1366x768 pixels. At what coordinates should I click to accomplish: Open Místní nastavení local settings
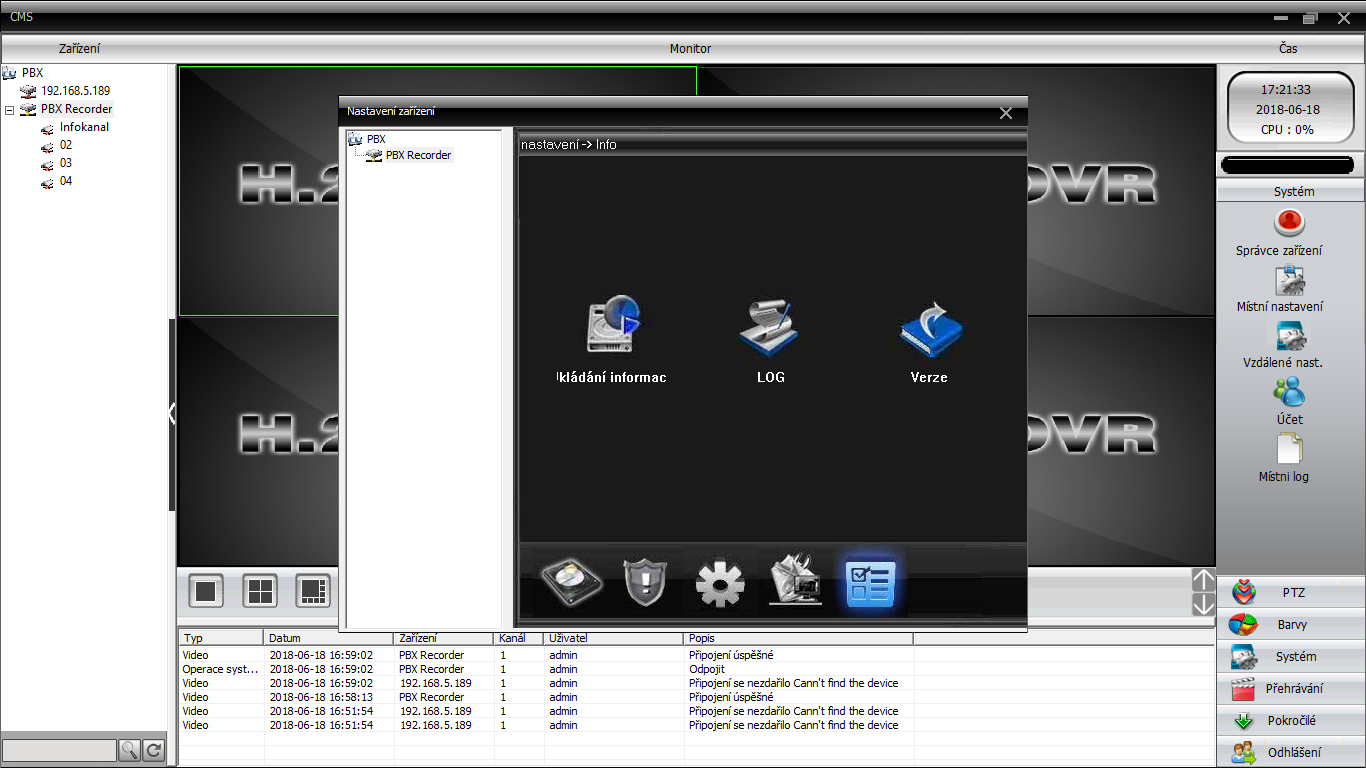pos(1290,280)
